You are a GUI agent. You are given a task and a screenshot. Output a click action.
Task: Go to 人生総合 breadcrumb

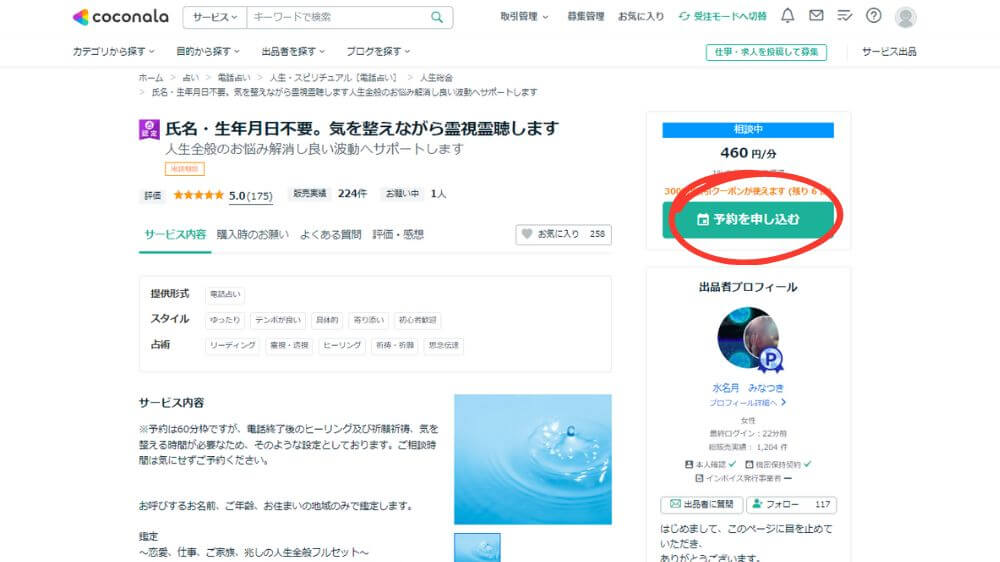(x=436, y=78)
